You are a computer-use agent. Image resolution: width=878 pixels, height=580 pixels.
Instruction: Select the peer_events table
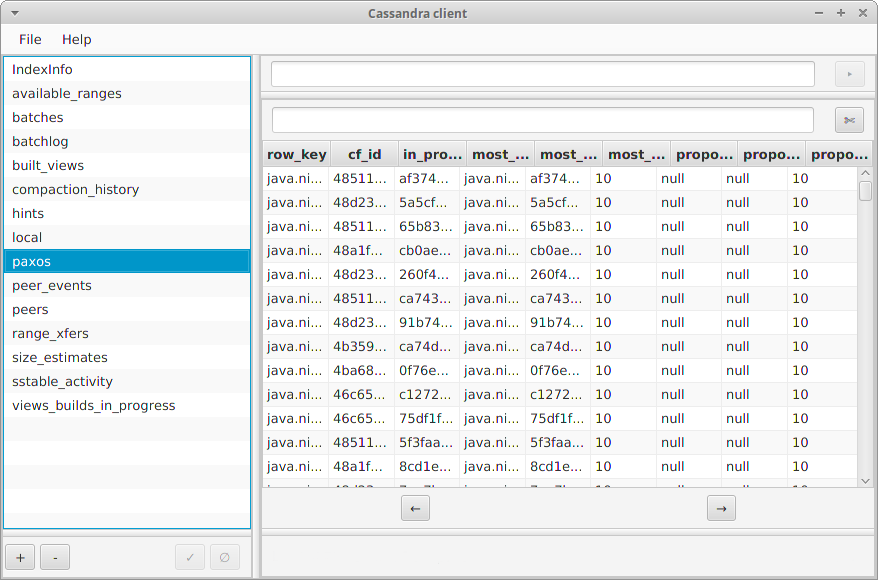pyautogui.click(x=127, y=286)
